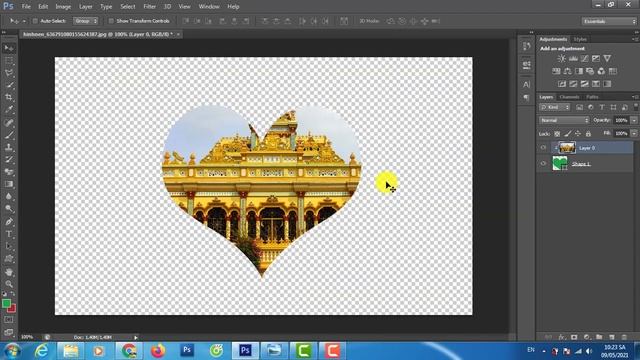
Task: Select the Clone Stamp tool
Action: [x=9, y=147]
